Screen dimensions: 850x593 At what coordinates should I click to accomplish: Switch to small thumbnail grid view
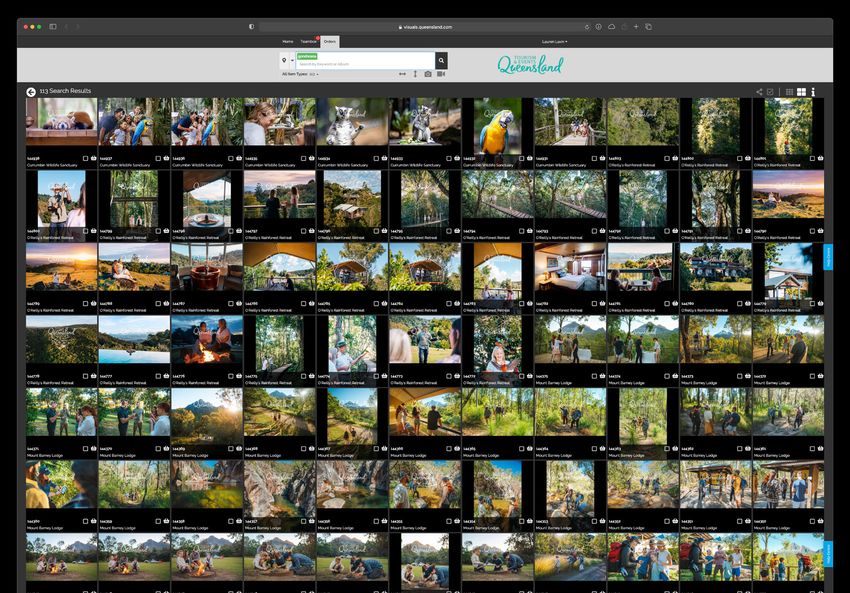789,92
